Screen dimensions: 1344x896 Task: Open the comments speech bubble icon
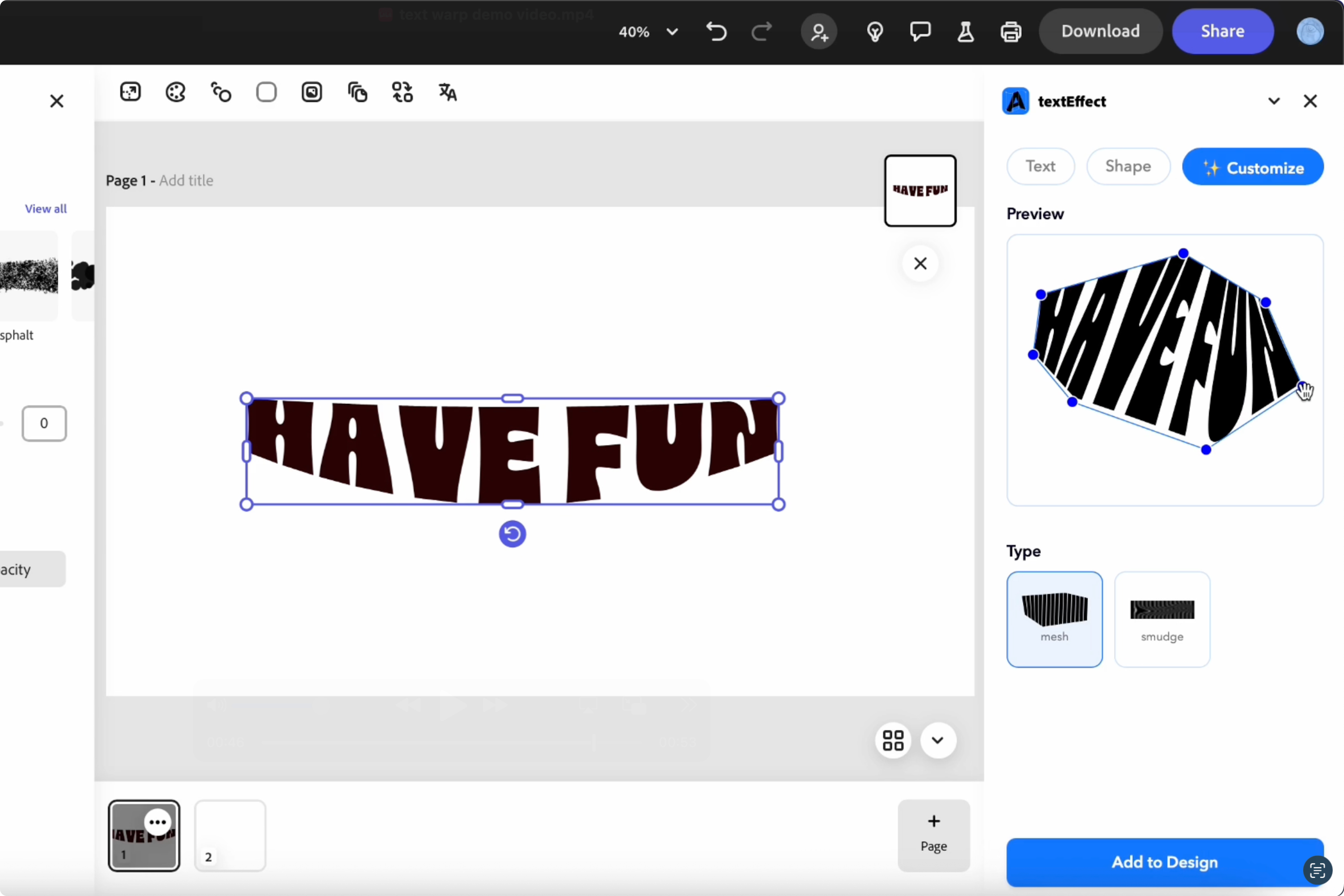coord(920,31)
